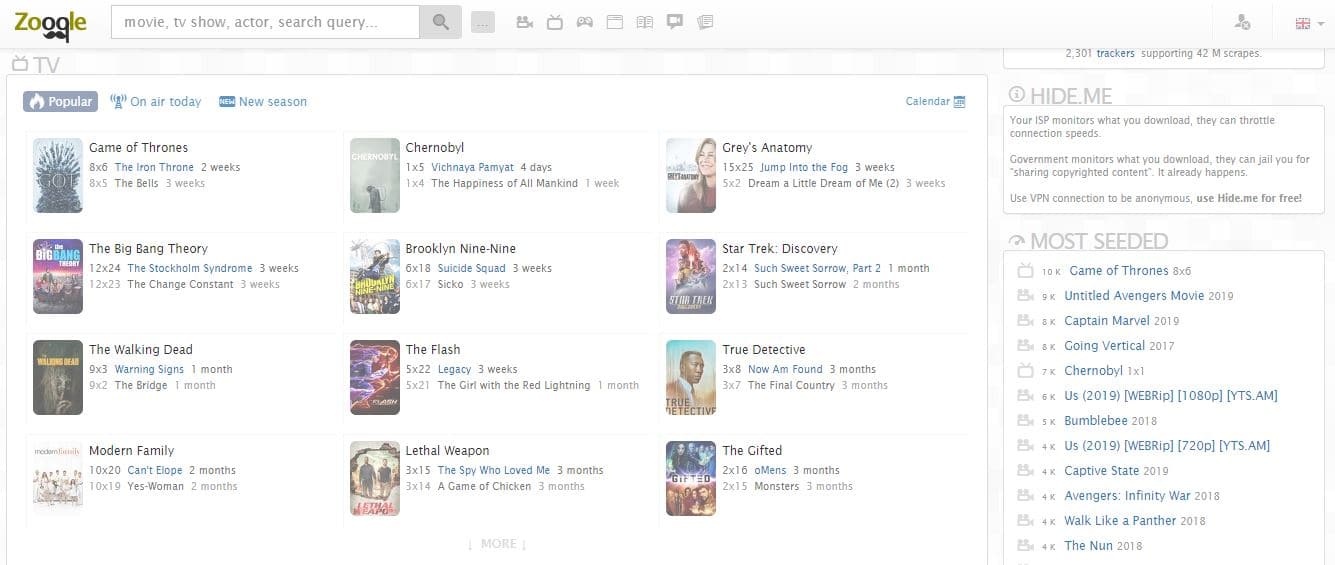Open the language flag dropdown

click(1308, 23)
